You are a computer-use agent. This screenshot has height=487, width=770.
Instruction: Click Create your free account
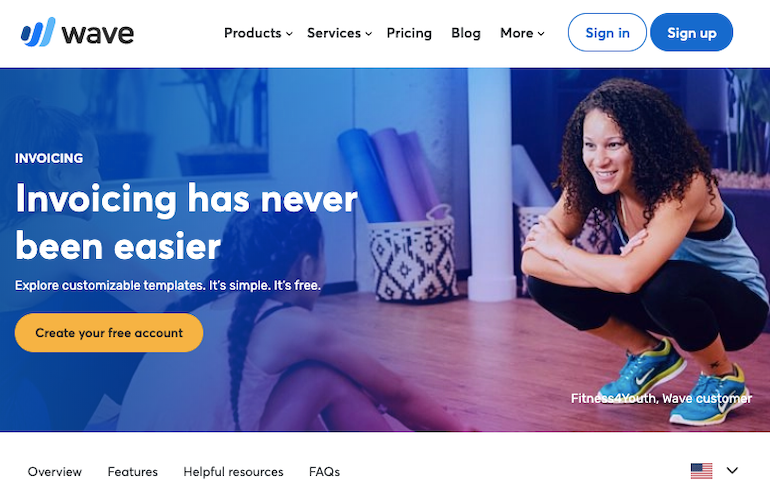coord(109,332)
